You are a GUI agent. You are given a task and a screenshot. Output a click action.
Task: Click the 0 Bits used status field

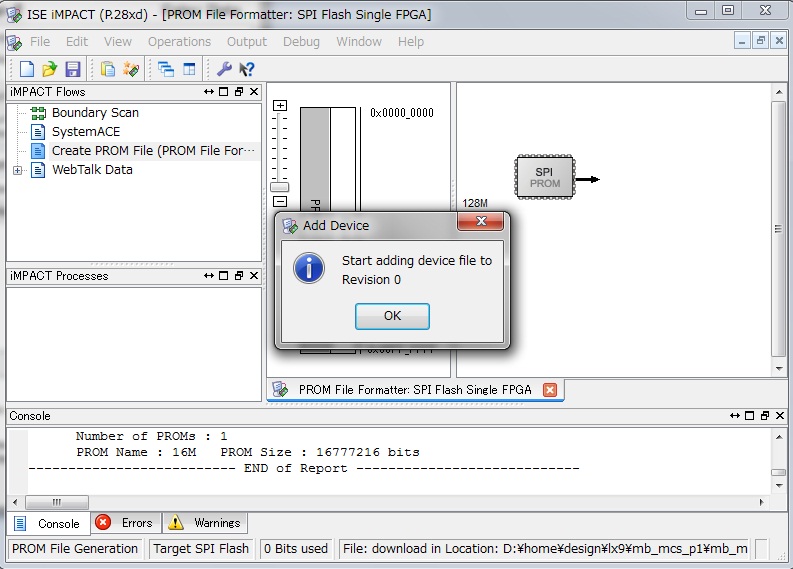[296, 549]
